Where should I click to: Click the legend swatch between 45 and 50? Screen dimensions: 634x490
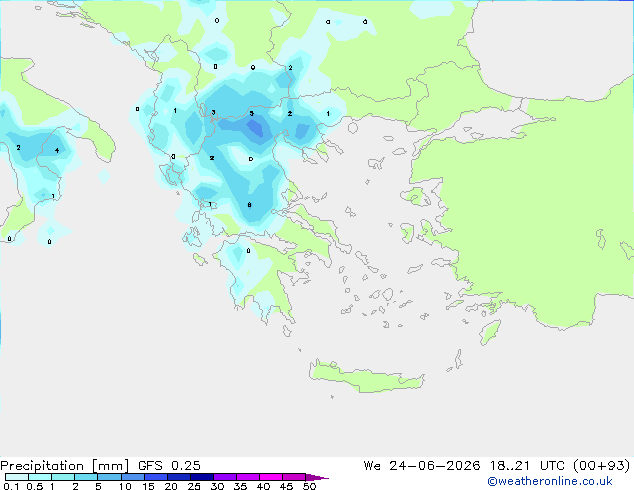point(294,477)
